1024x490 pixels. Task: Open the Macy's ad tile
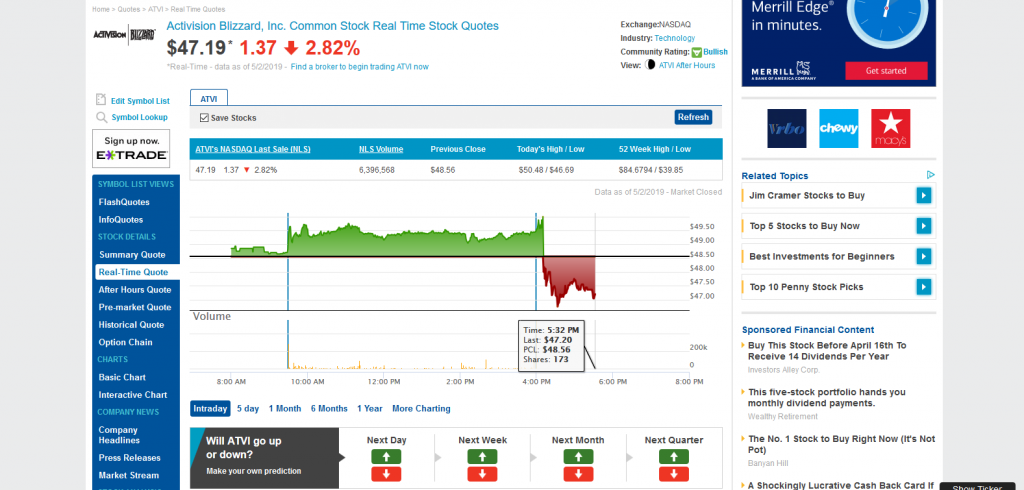tap(890, 128)
